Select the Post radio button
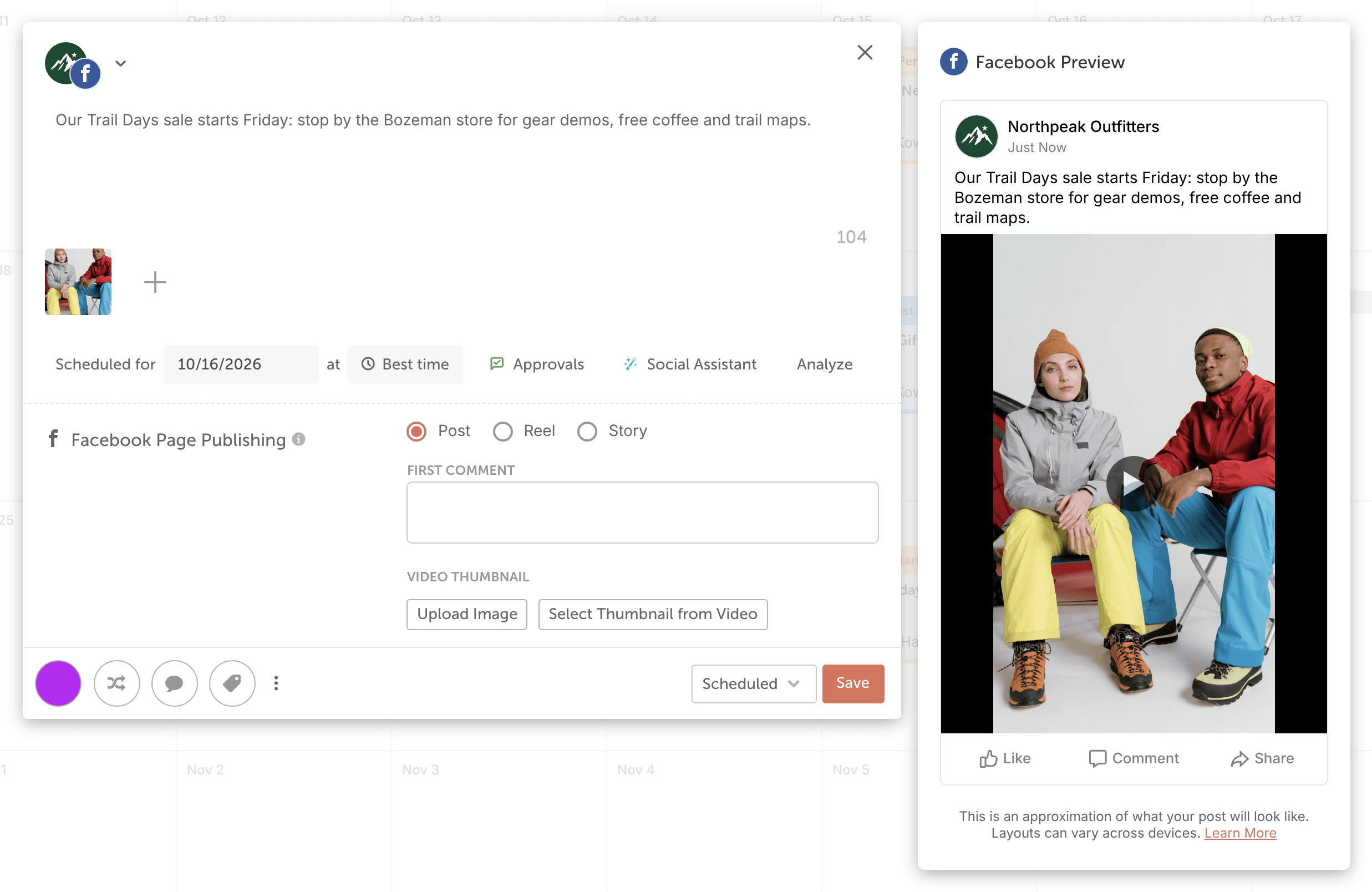Screen dimensions: 1372x892 point(416,431)
